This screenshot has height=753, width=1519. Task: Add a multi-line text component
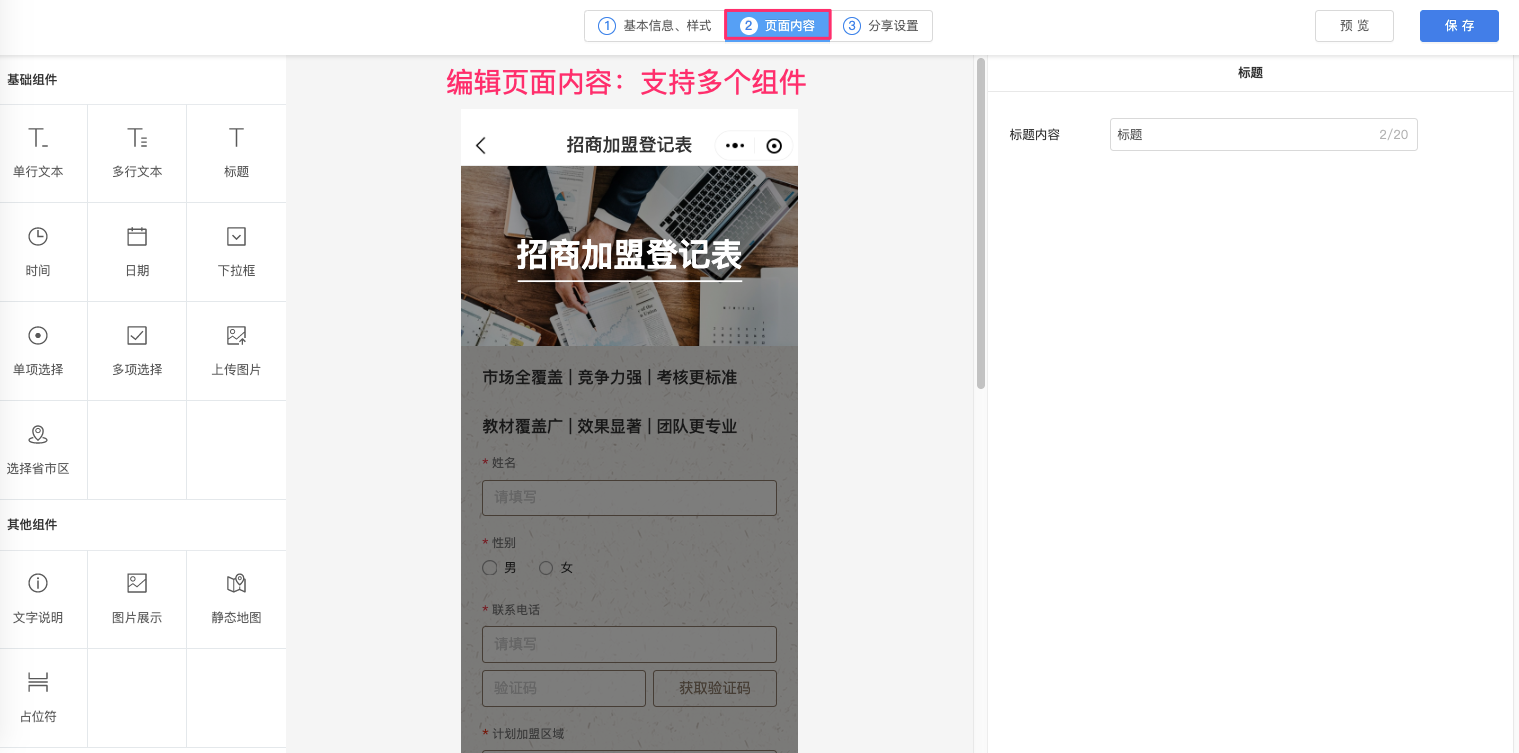point(137,153)
